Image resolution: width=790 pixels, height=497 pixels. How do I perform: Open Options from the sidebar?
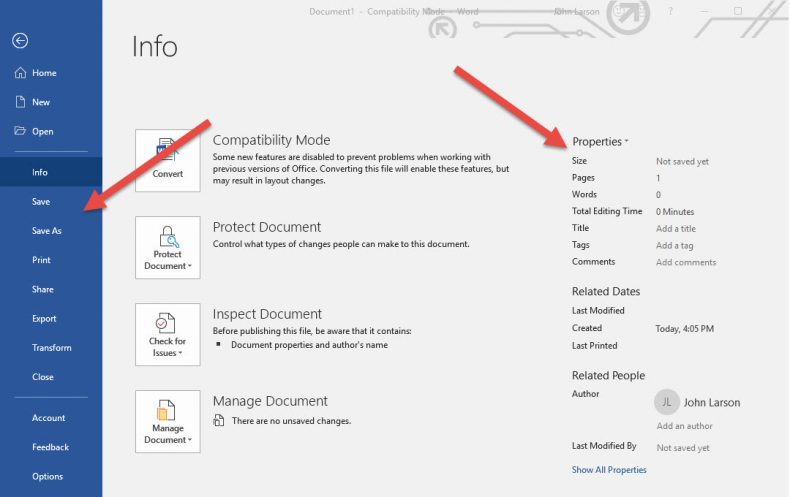tap(47, 476)
